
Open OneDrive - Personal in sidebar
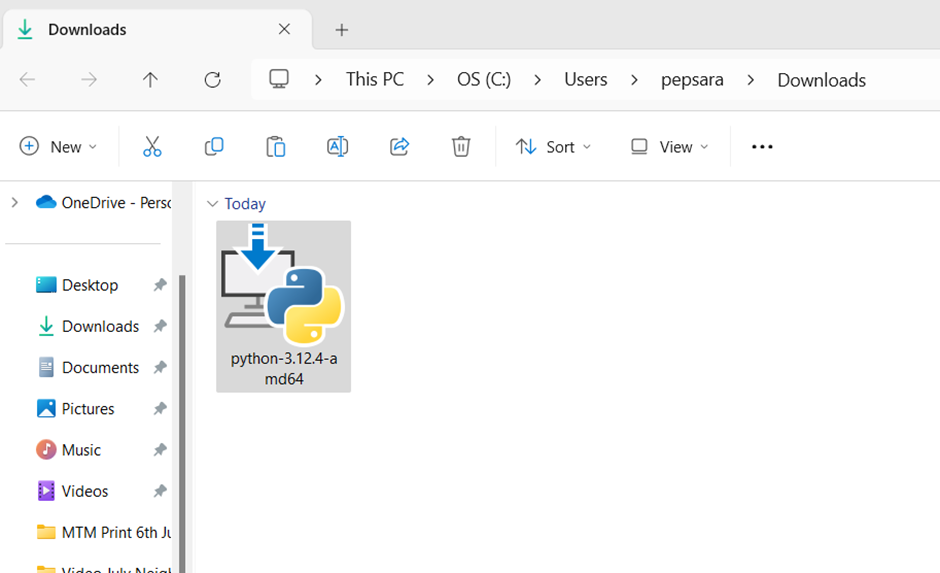104,203
